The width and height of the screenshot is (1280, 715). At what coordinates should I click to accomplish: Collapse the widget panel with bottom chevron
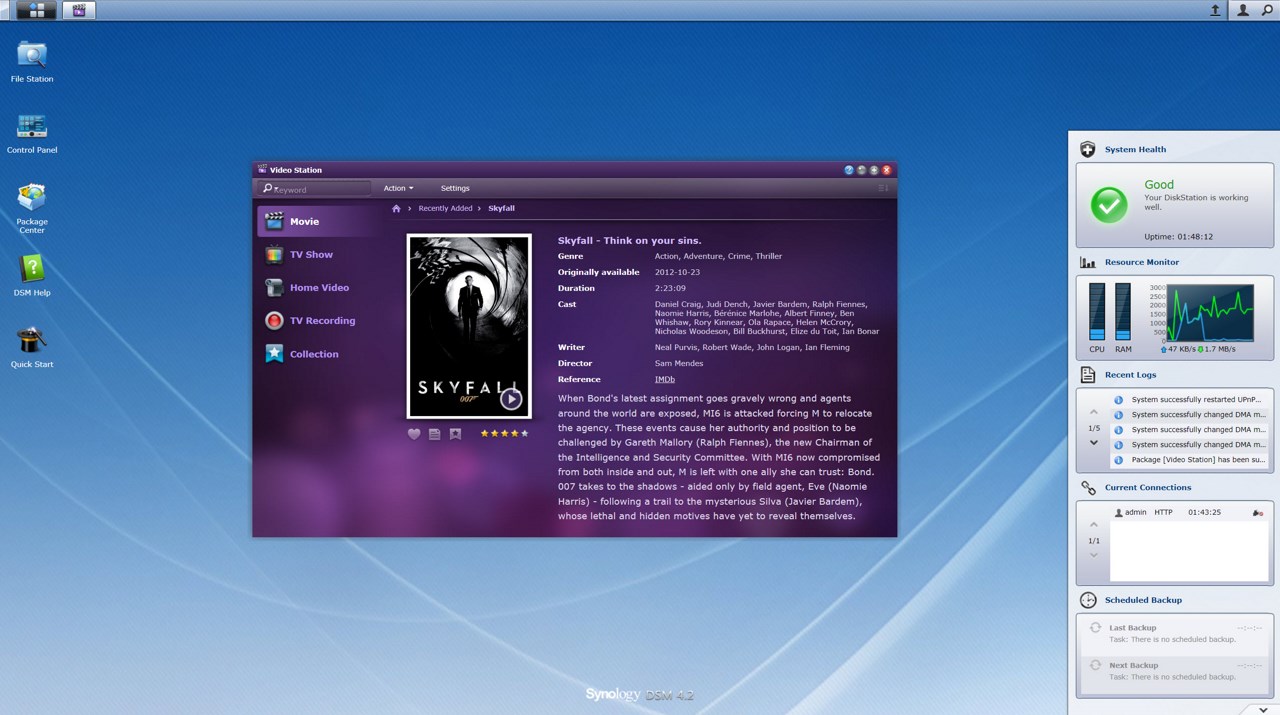[x=1264, y=709]
